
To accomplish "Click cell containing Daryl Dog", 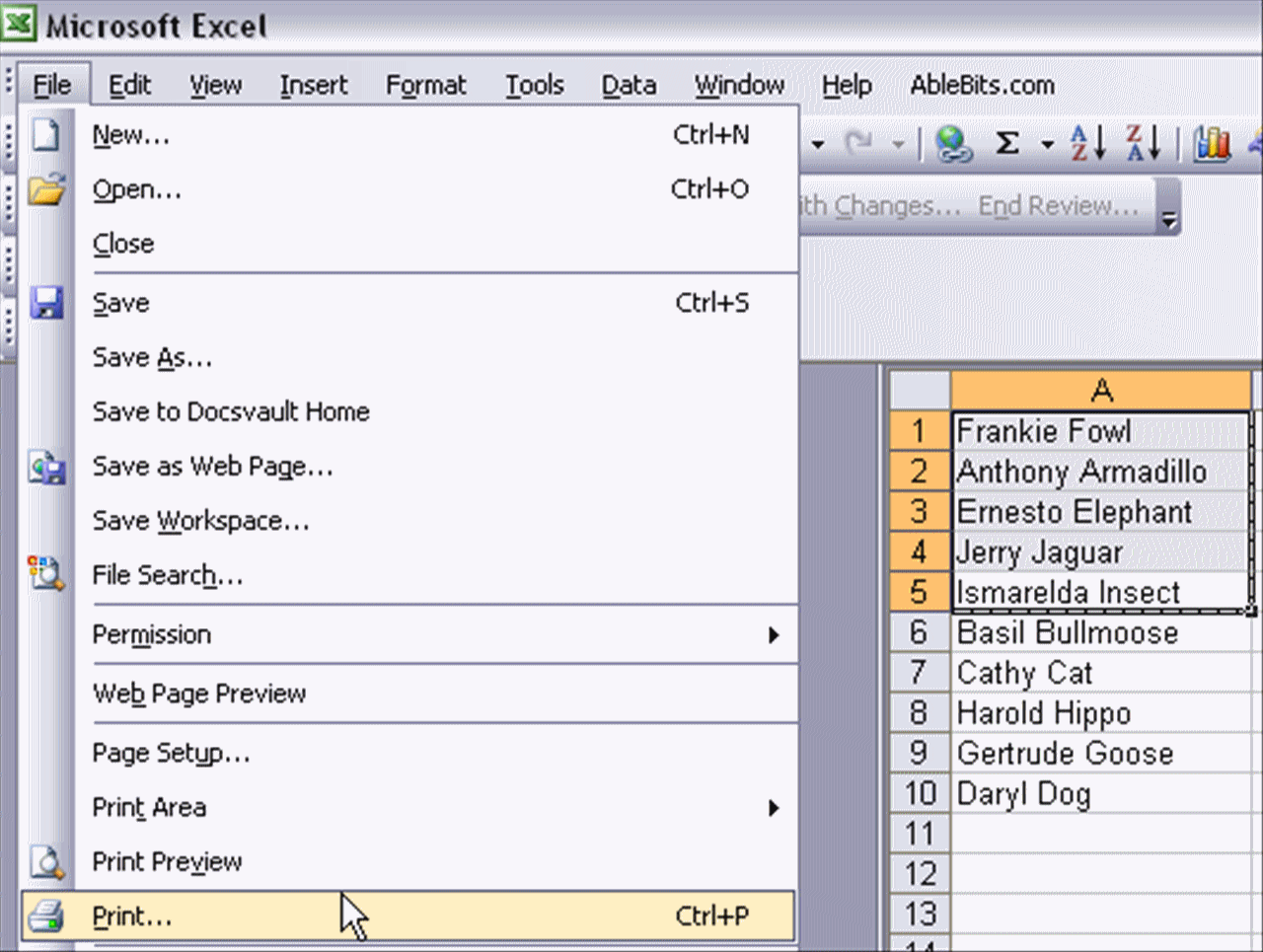I will coord(1101,794).
